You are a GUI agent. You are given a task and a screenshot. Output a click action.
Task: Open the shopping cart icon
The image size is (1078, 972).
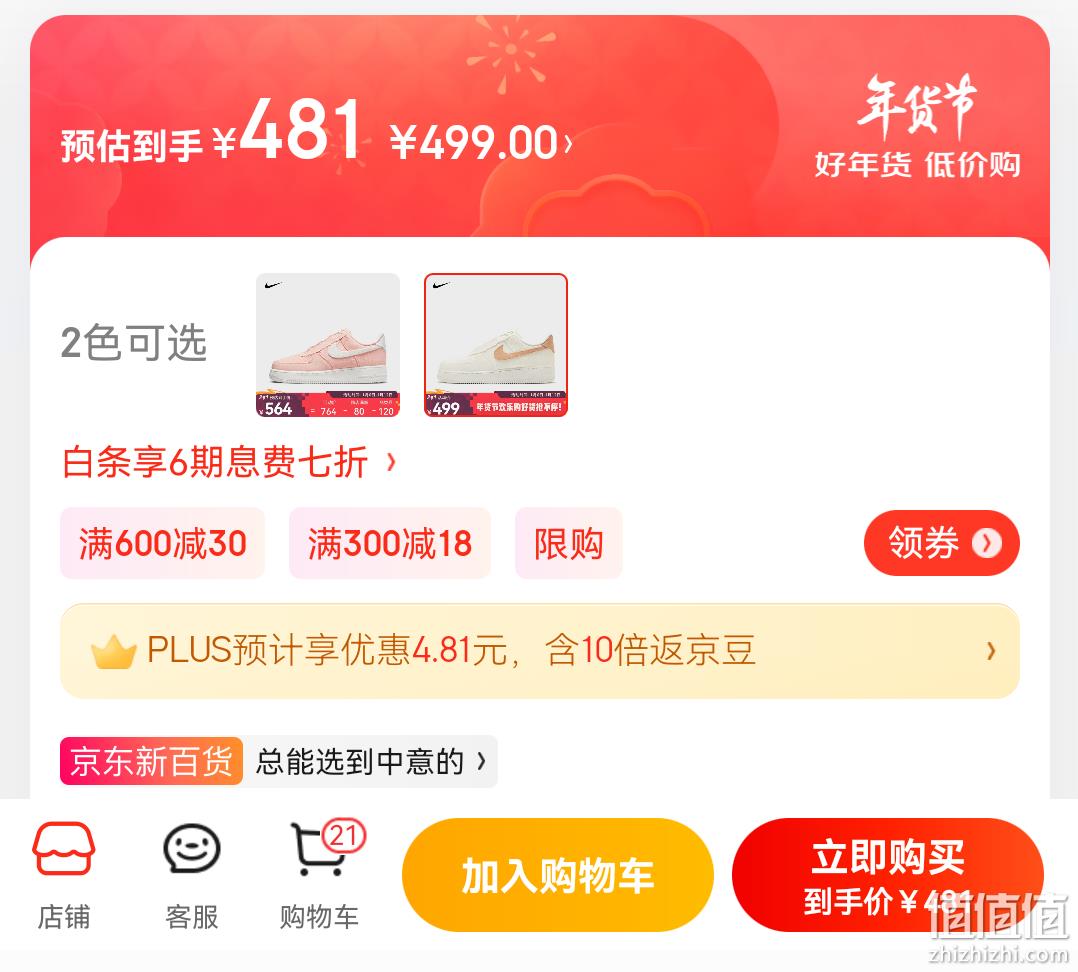point(318,850)
